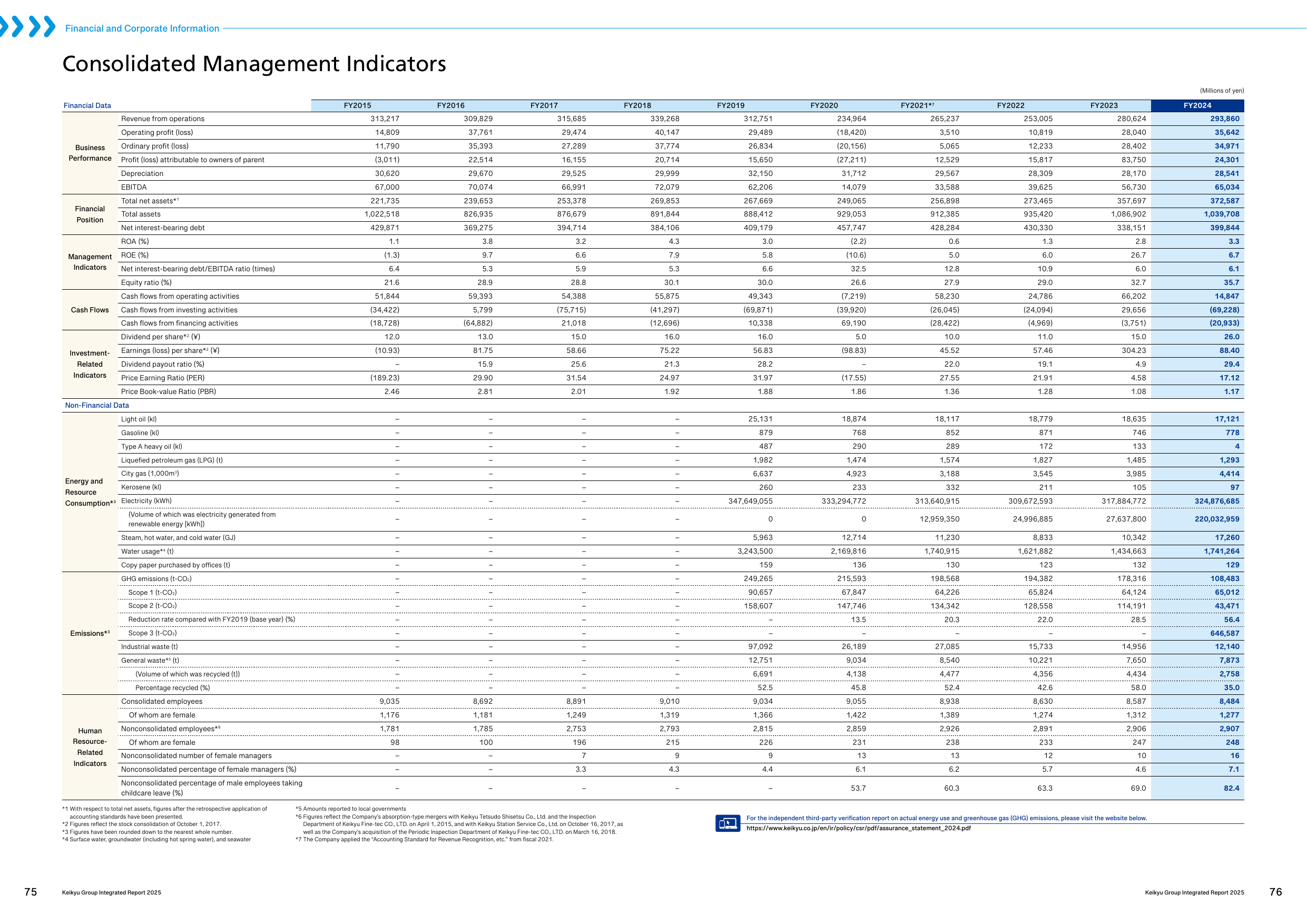Select the EBITDA row label
This screenshot has width=1307, height=924.
click(x=134, y=188)
